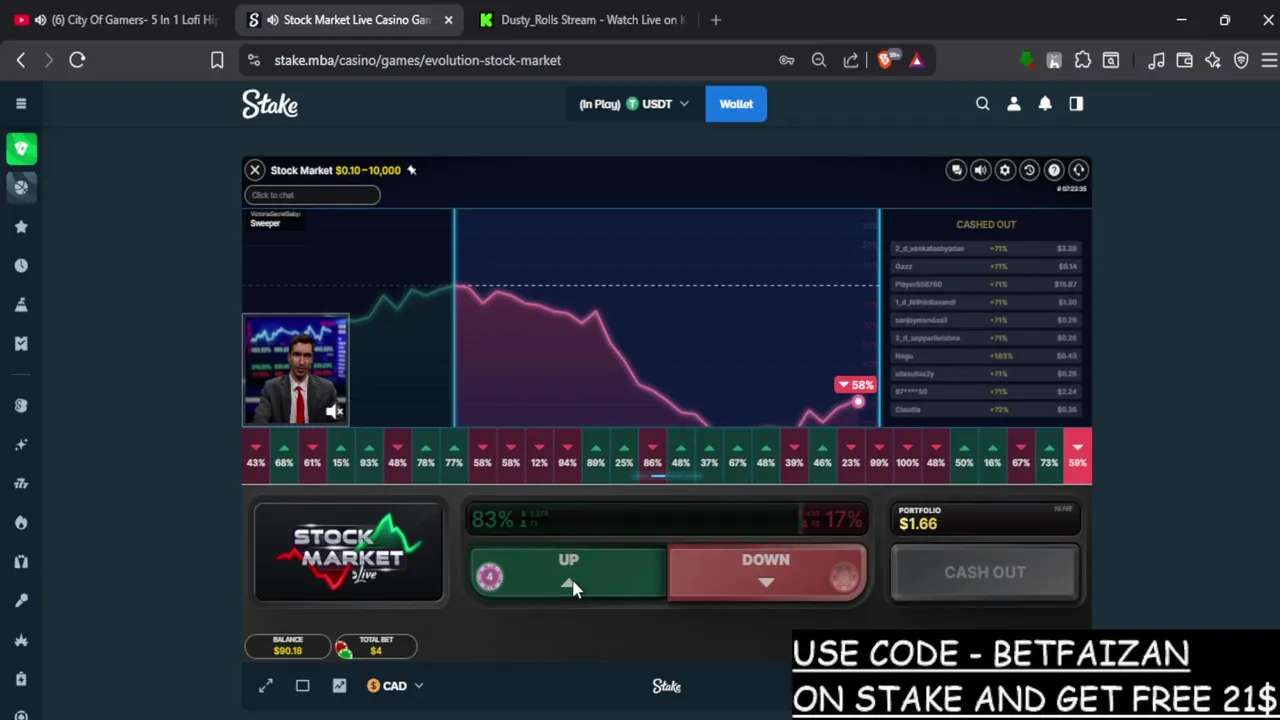Image resolution: width=1280 pixels, height=720 pixels.
Task: Click the Portfolio $1.66 display
Action: tap(985, 518)
